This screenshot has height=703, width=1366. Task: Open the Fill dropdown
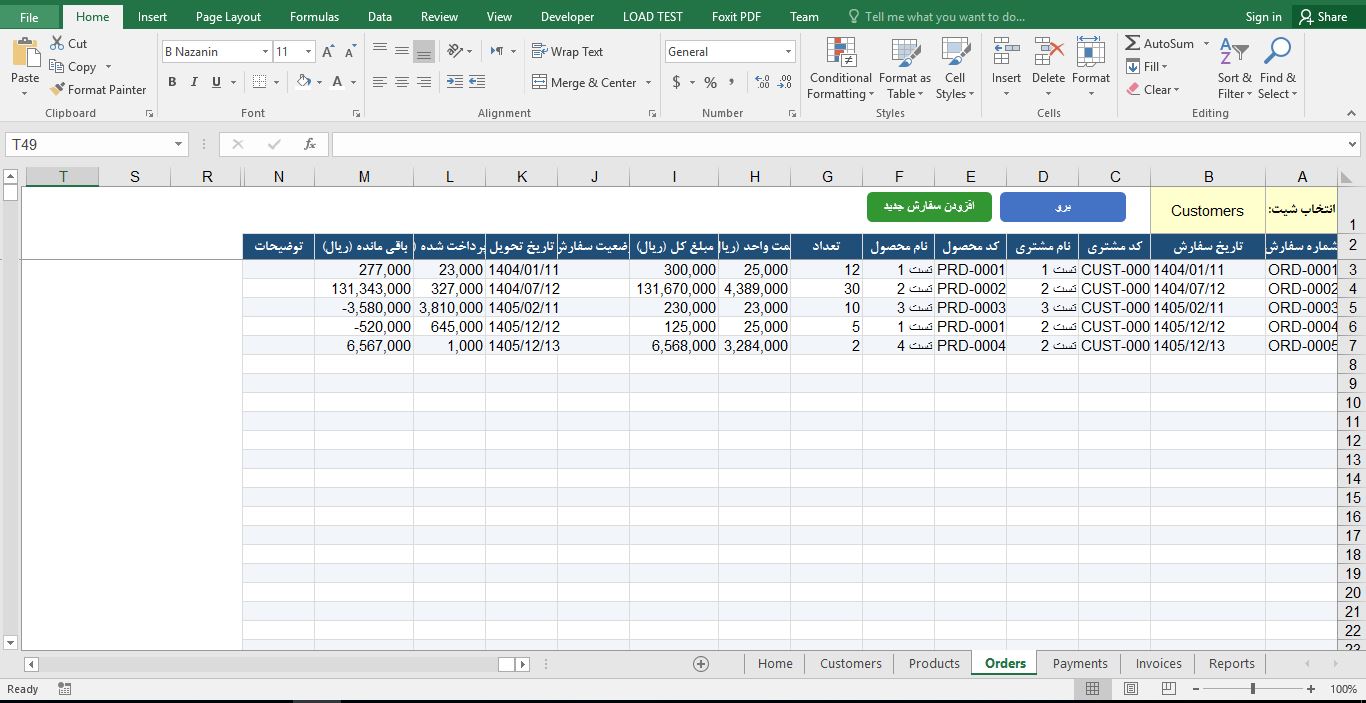coord(1147,66)
